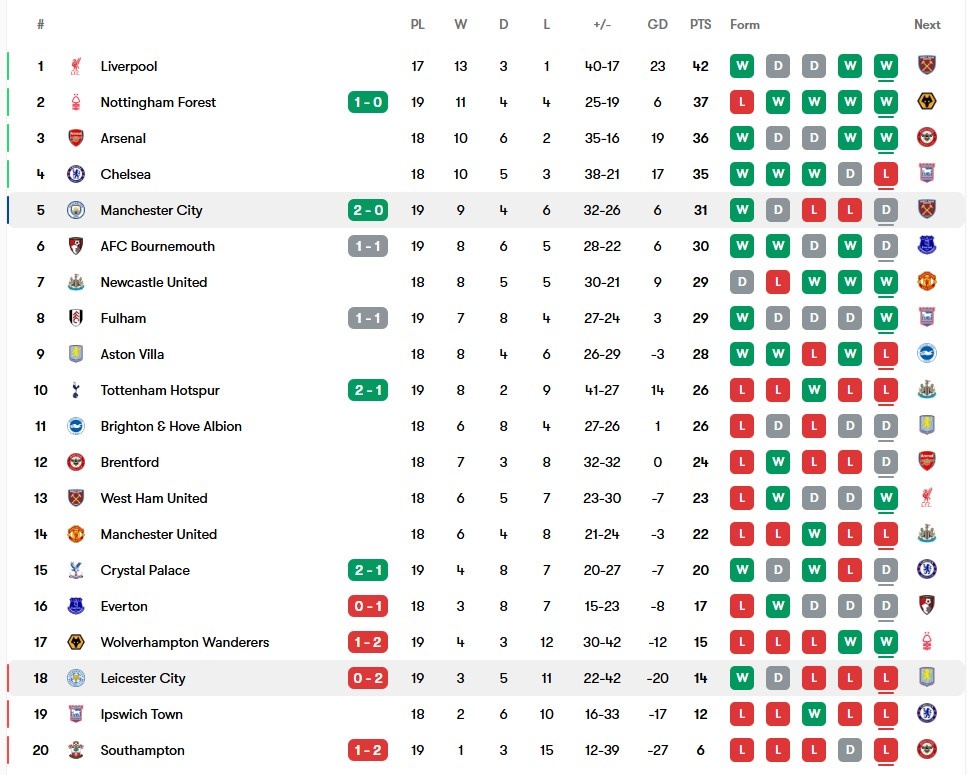This screenshot has height=775, width=967.
Task: Click the Crystal Palace eagle crest
Action: tap(75, 570)
